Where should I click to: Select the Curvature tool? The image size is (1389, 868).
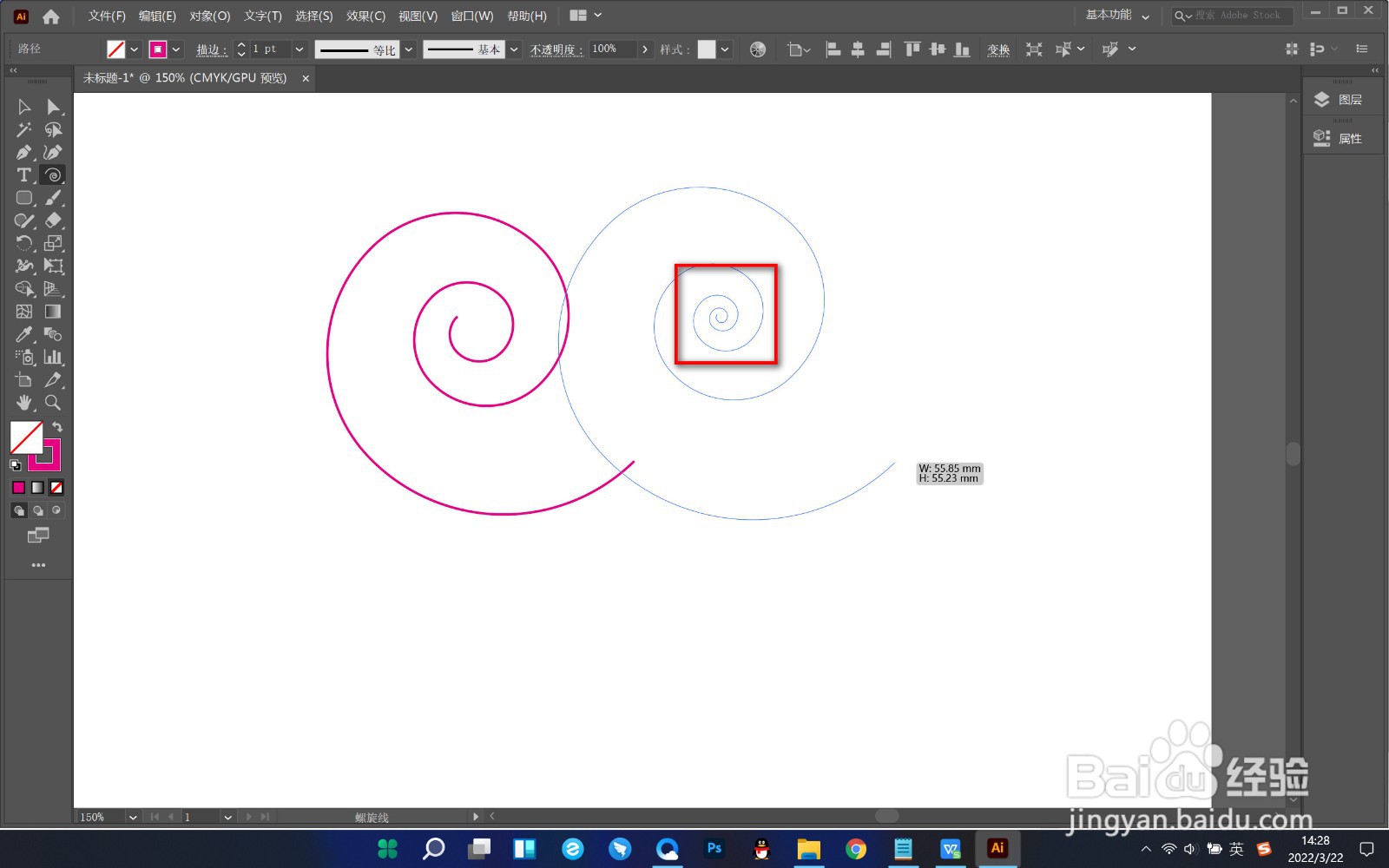tap(53, 152)
